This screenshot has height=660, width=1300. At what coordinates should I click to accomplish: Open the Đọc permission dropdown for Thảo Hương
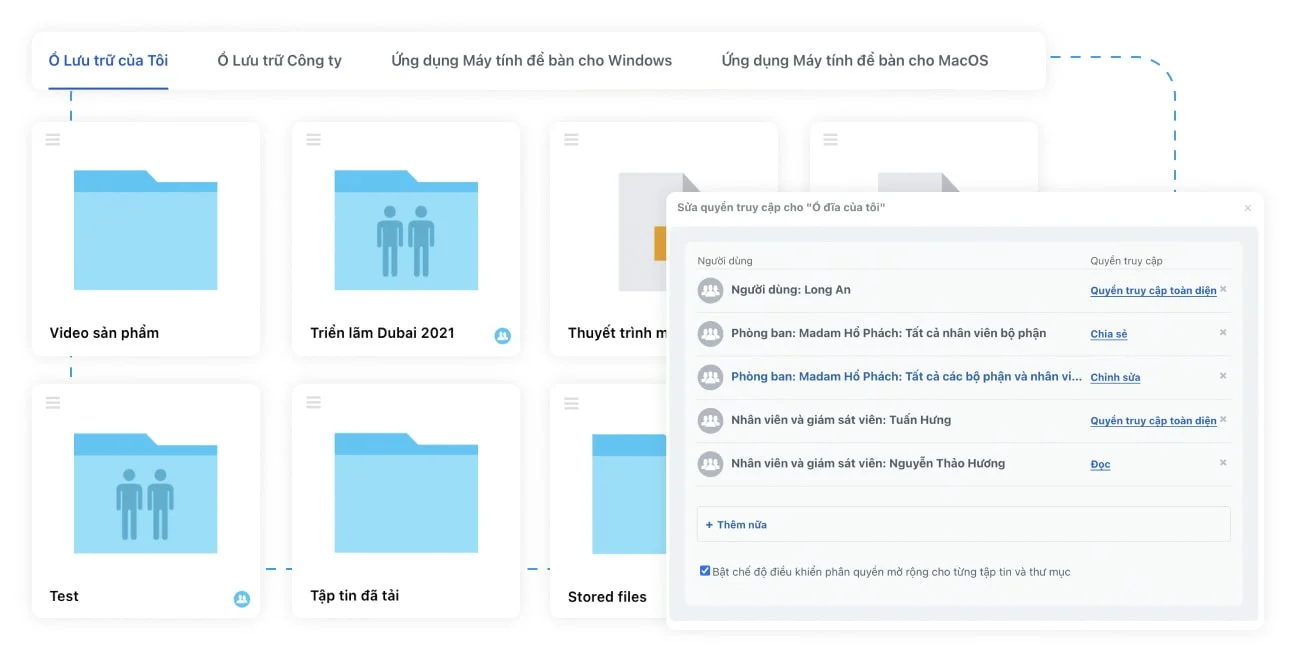pyautogui.click(x=1100, y=464)
